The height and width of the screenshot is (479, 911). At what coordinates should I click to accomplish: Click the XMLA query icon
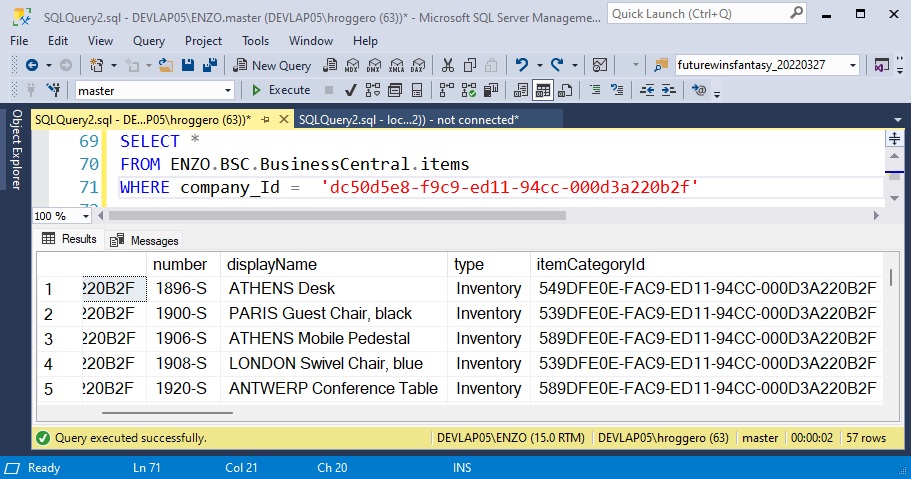pos(396,65)
